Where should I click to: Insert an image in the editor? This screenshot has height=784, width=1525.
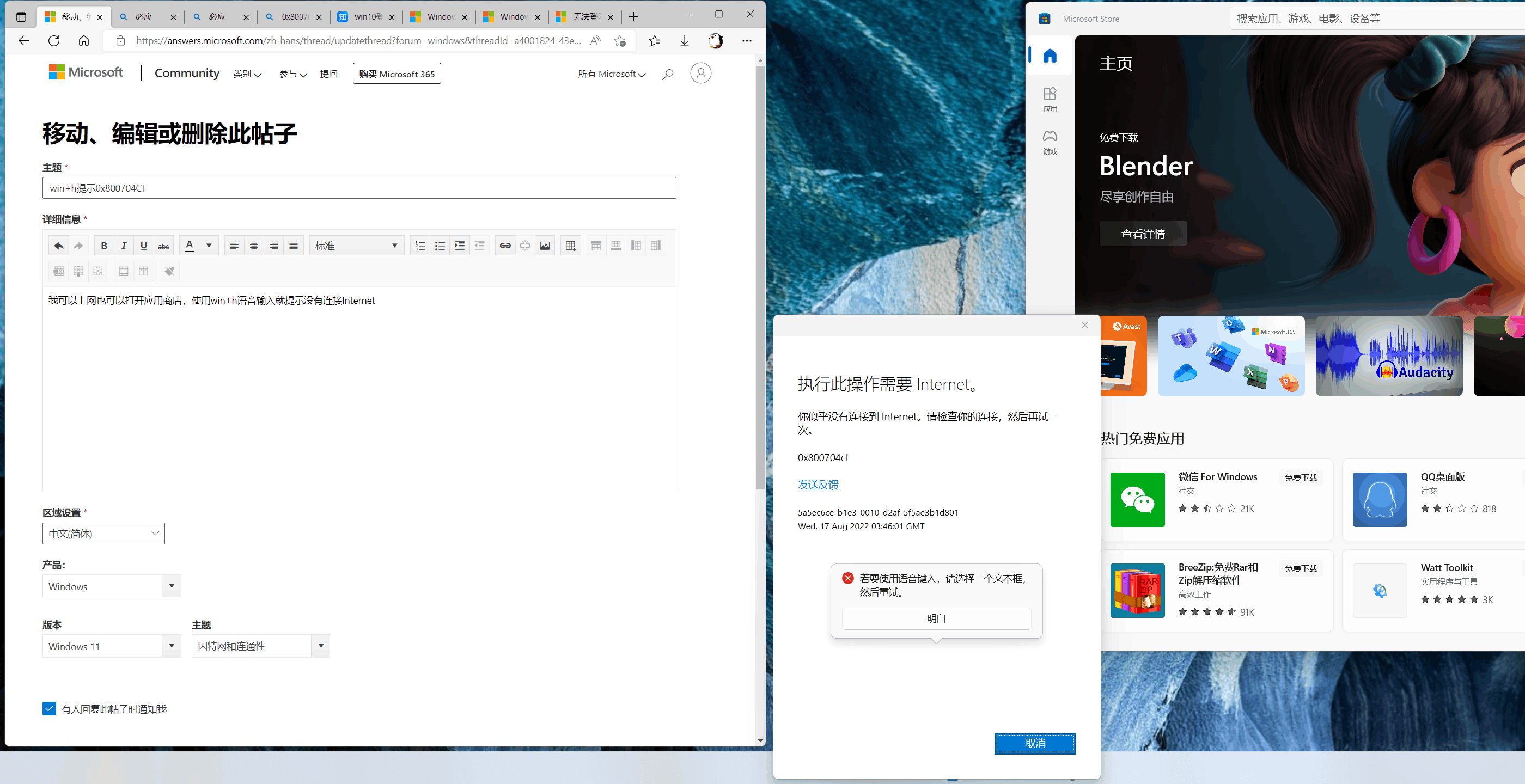[544, 245]
